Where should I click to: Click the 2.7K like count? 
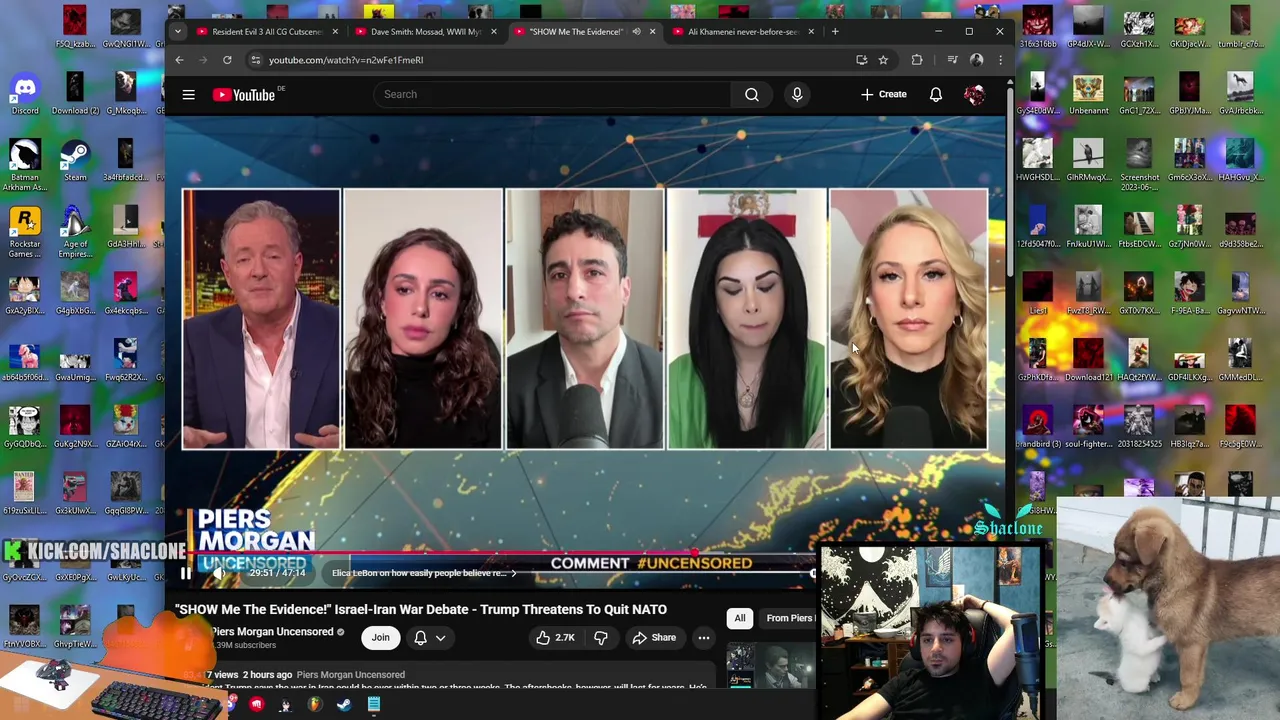click(565, 638)
